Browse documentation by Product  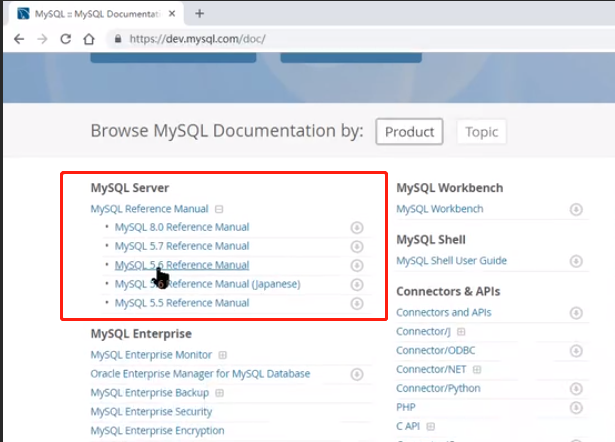(409, 132)
